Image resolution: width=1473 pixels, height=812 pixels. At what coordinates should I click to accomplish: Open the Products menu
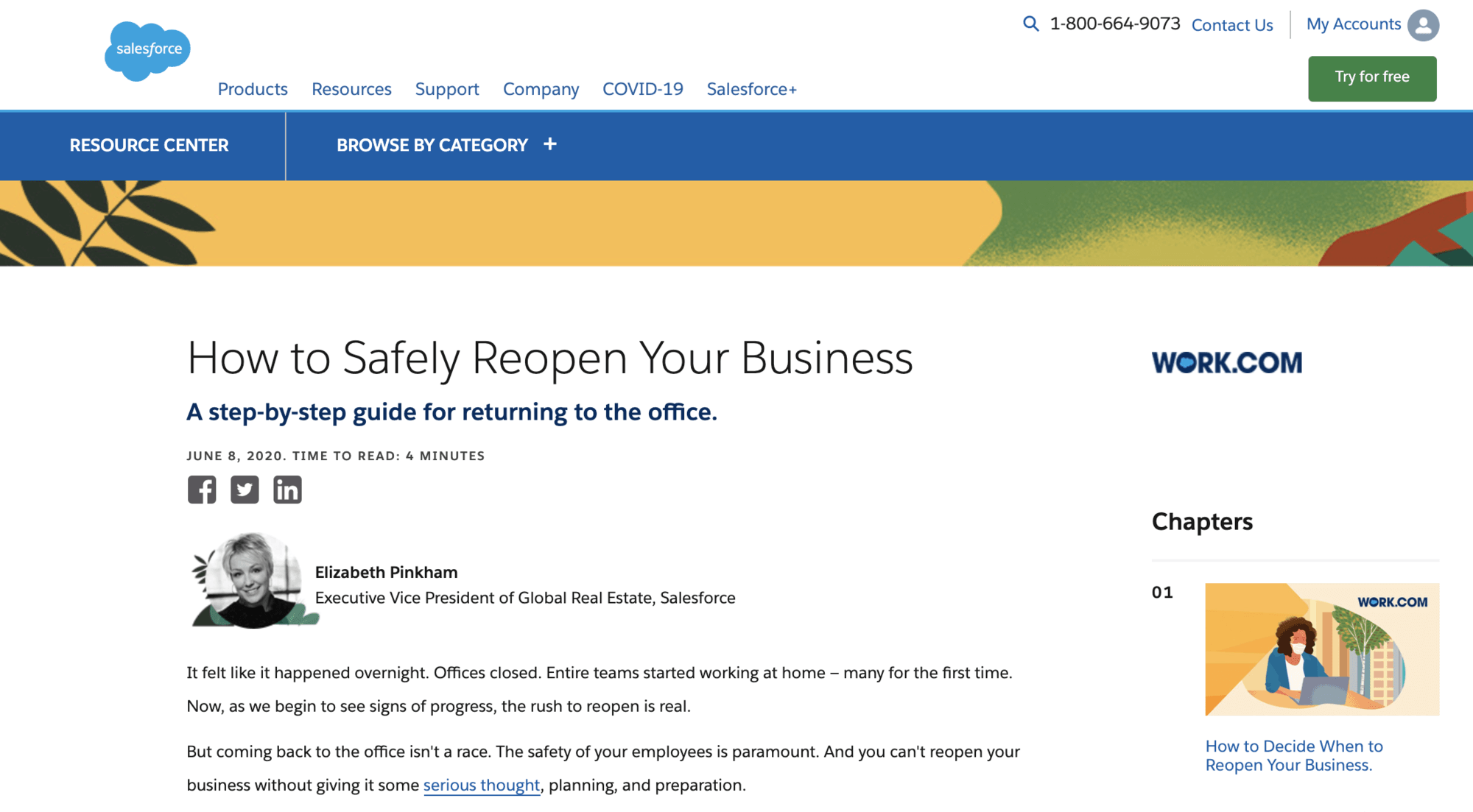coord(253,89)
